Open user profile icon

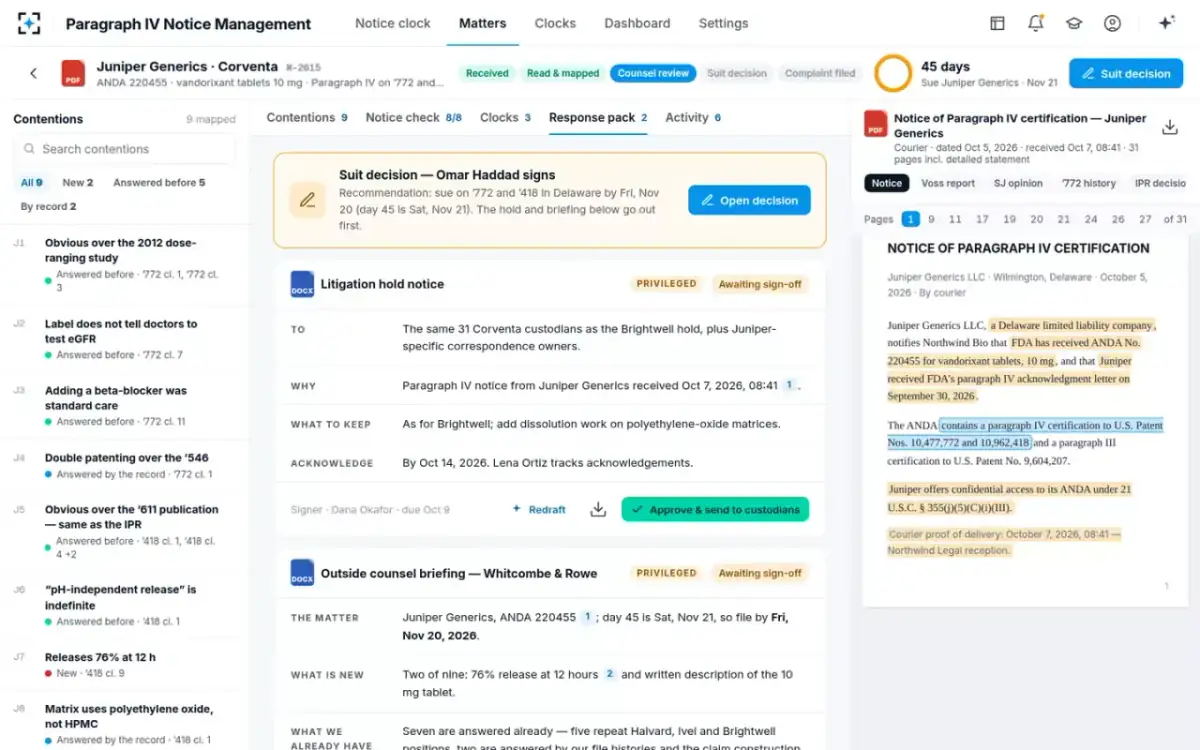click(1112, 23)
